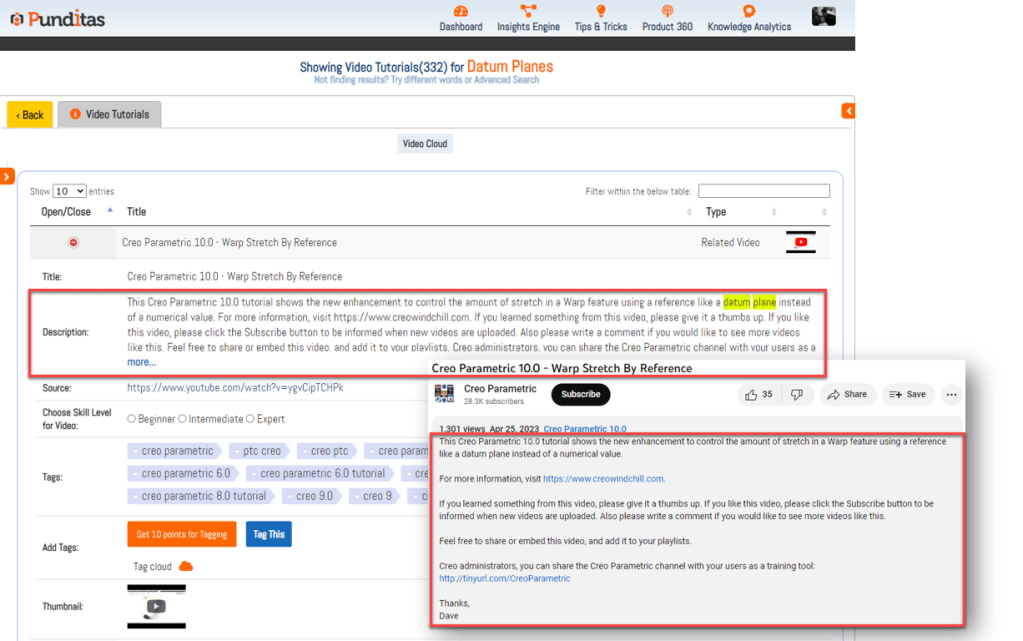Expand the left orange side panel arrow
This screenshot has height=641, width=1023.
tap(6, 177)
